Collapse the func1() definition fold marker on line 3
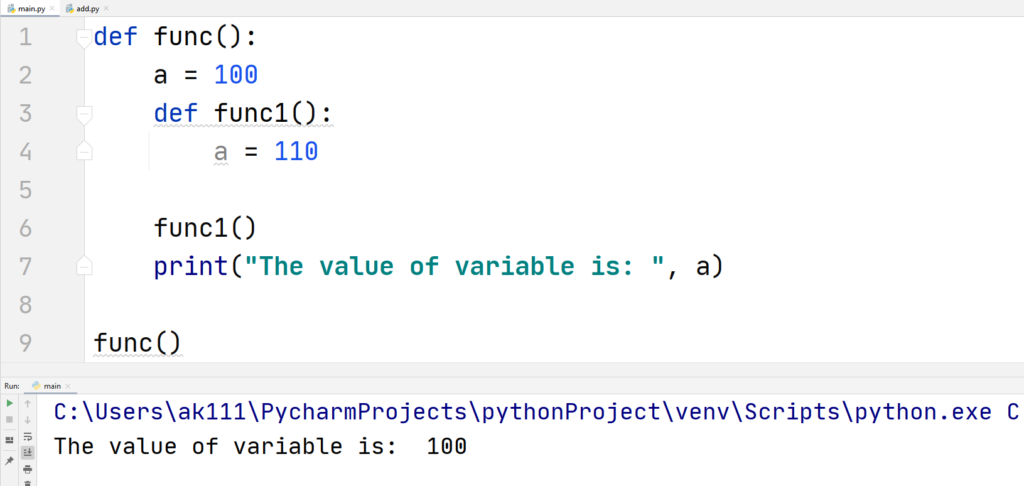Viewport: 1024px width, 486px height. coord(84,115)
